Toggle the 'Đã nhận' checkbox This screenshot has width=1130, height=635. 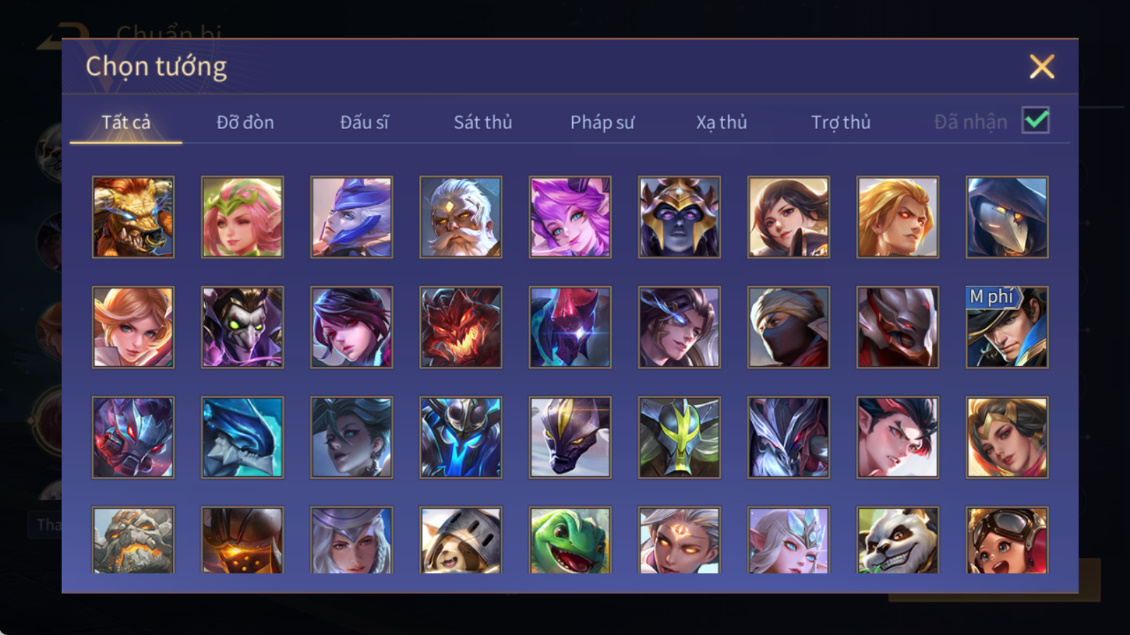(1036, 120)
